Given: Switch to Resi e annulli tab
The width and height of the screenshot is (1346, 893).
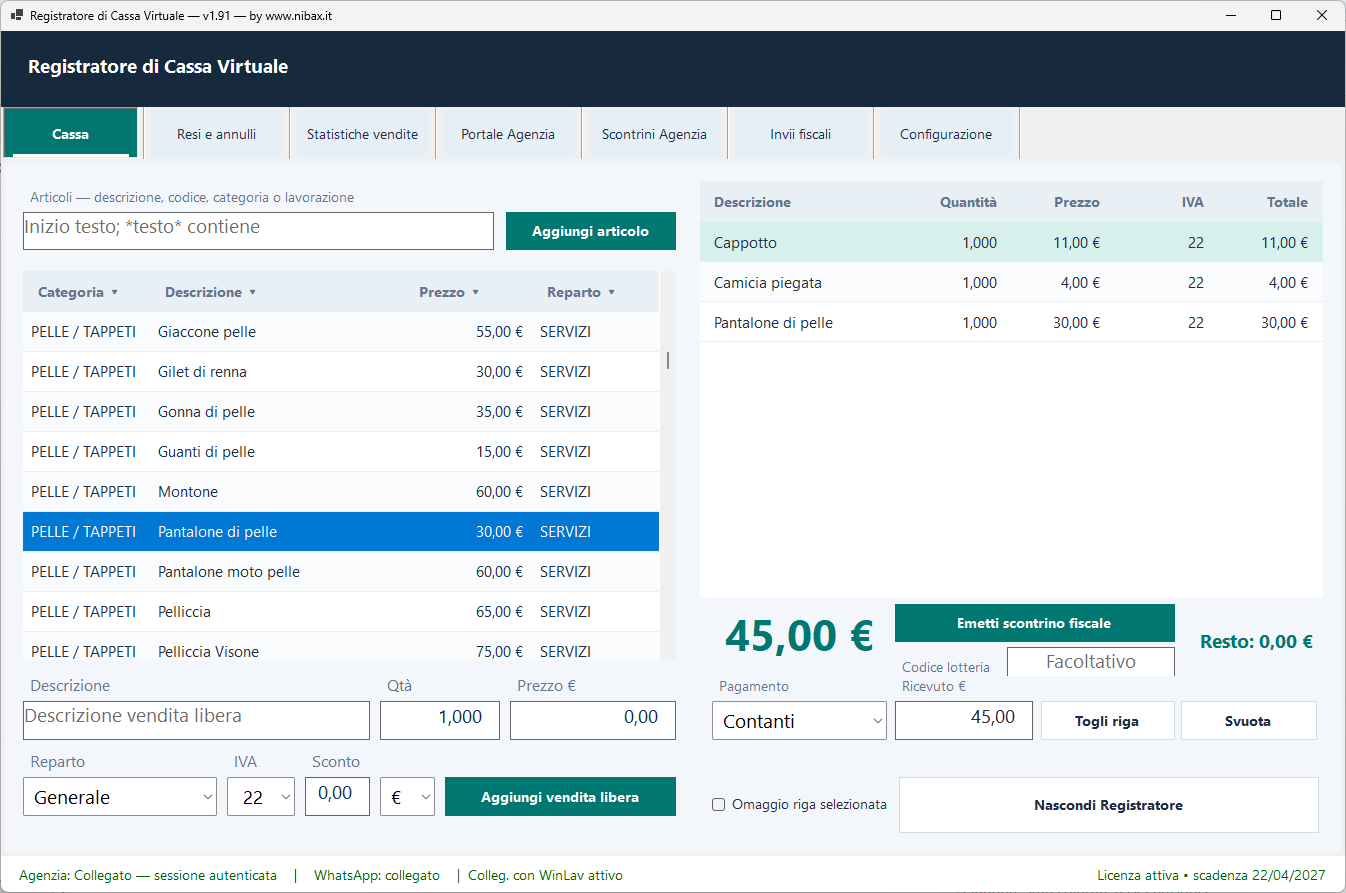Looking at the screenshot, I should click(x=216, y=134).
